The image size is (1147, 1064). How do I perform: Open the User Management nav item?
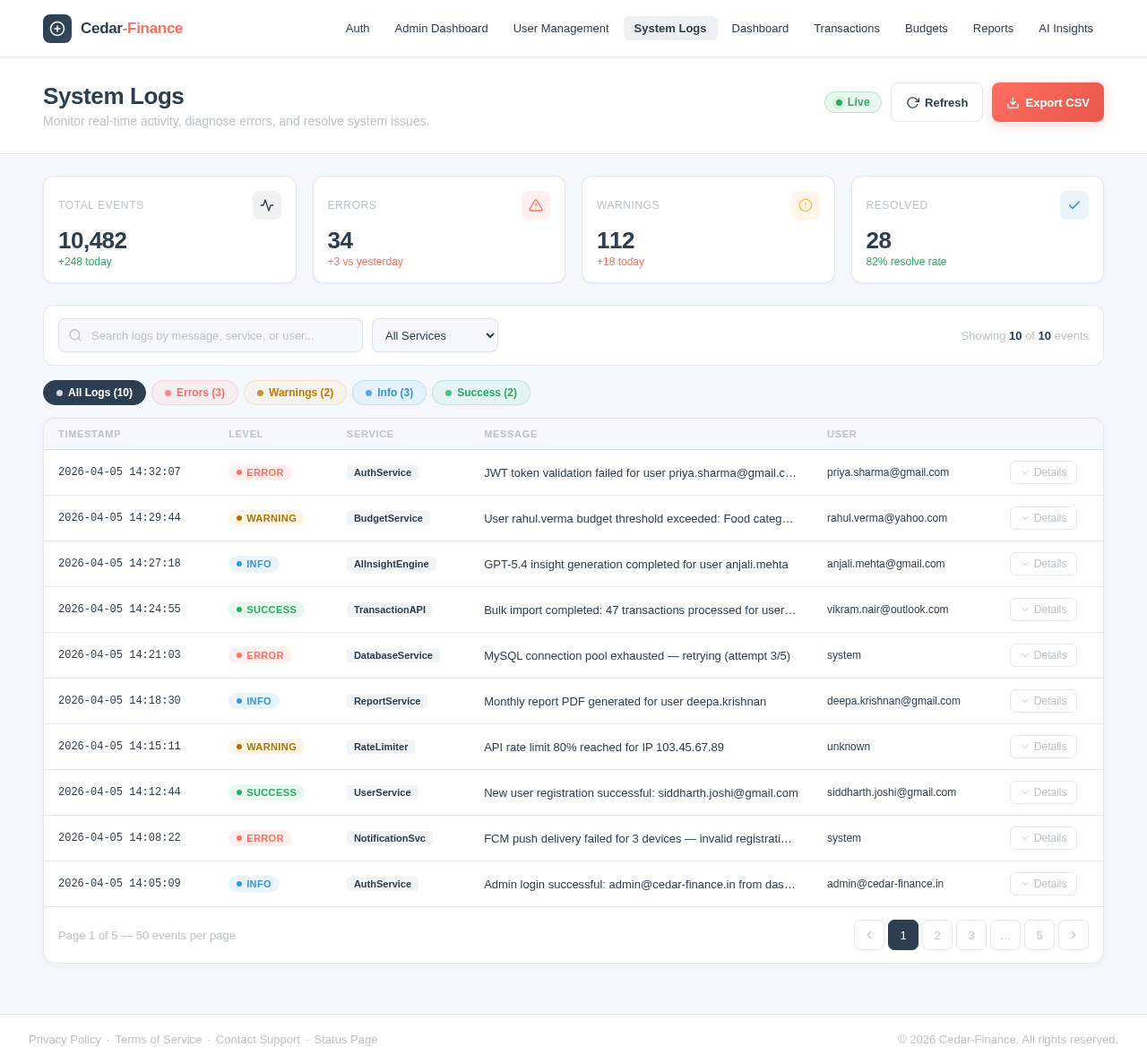[561, 29]
